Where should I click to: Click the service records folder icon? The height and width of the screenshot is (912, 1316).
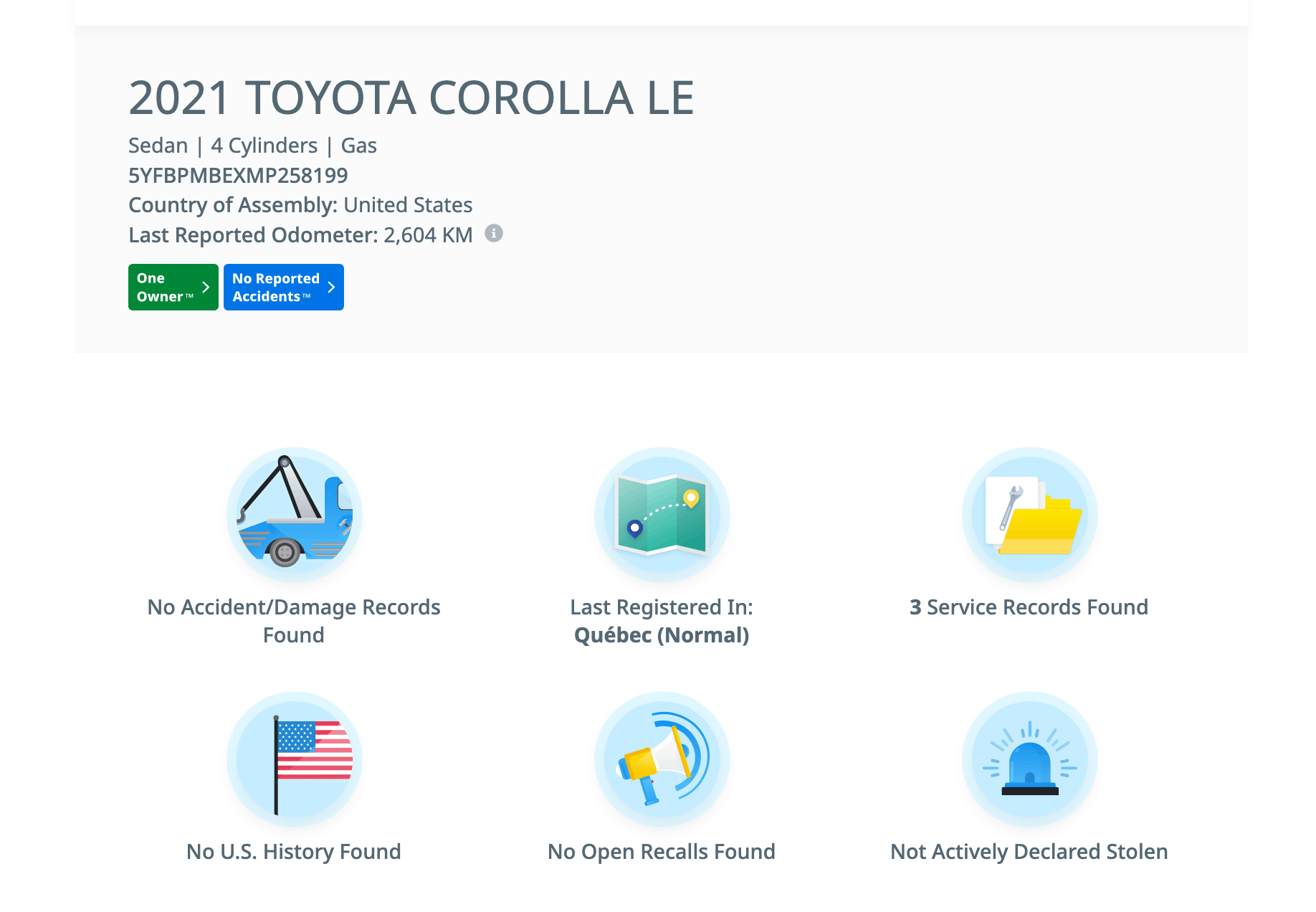[x=1029, y=515]
